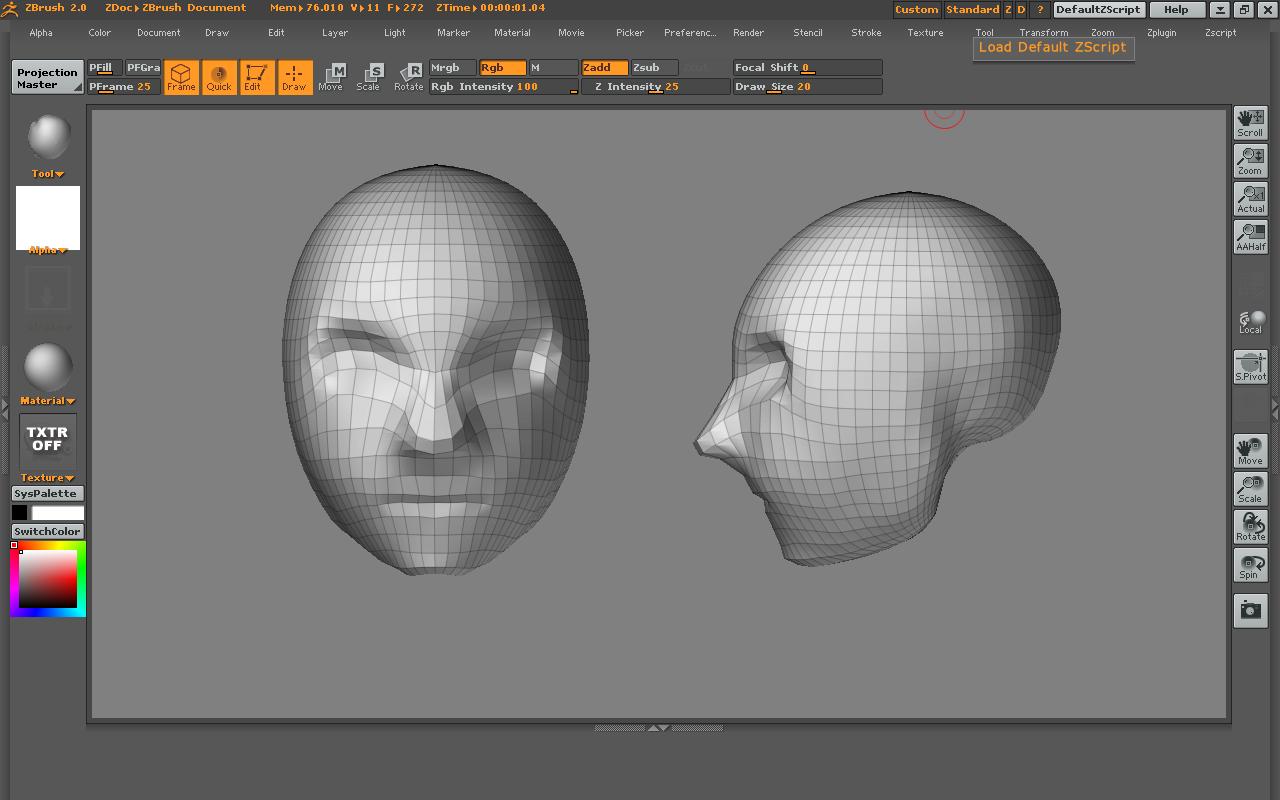
Task: Click the AAHalf view icon
Action: (1249, 237)
